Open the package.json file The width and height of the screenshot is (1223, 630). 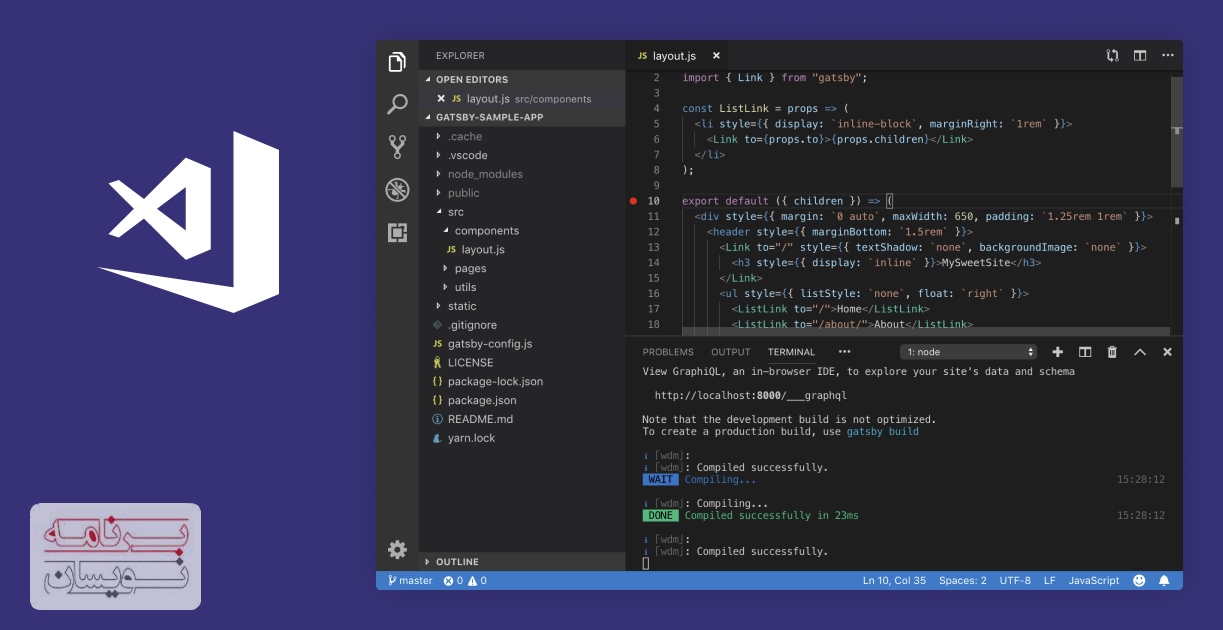tap(522, 401)
